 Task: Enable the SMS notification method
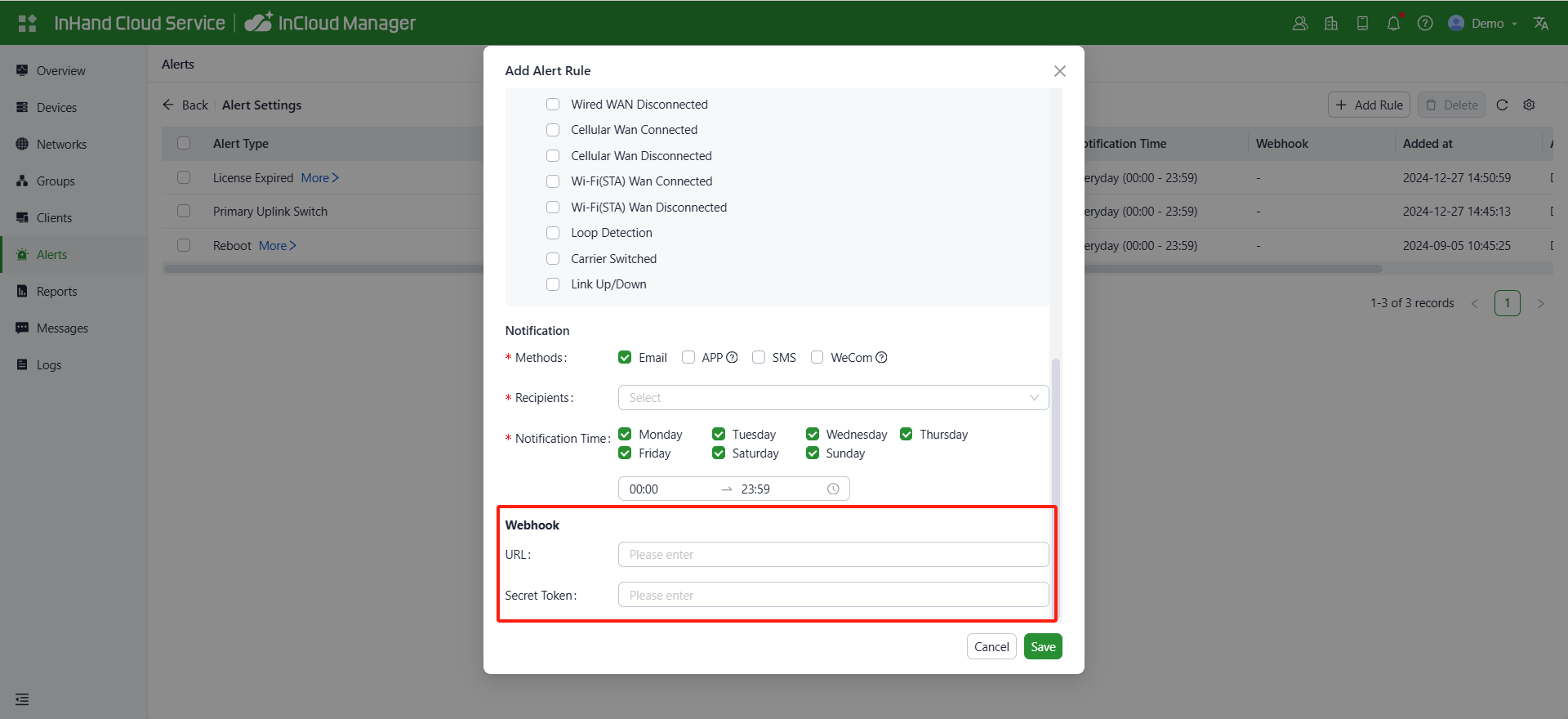pos(759,358)
